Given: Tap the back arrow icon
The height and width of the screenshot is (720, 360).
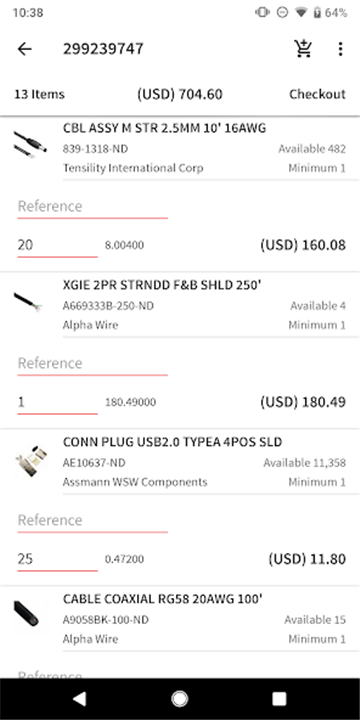Looking at the screenshot, I should (25, 49).
